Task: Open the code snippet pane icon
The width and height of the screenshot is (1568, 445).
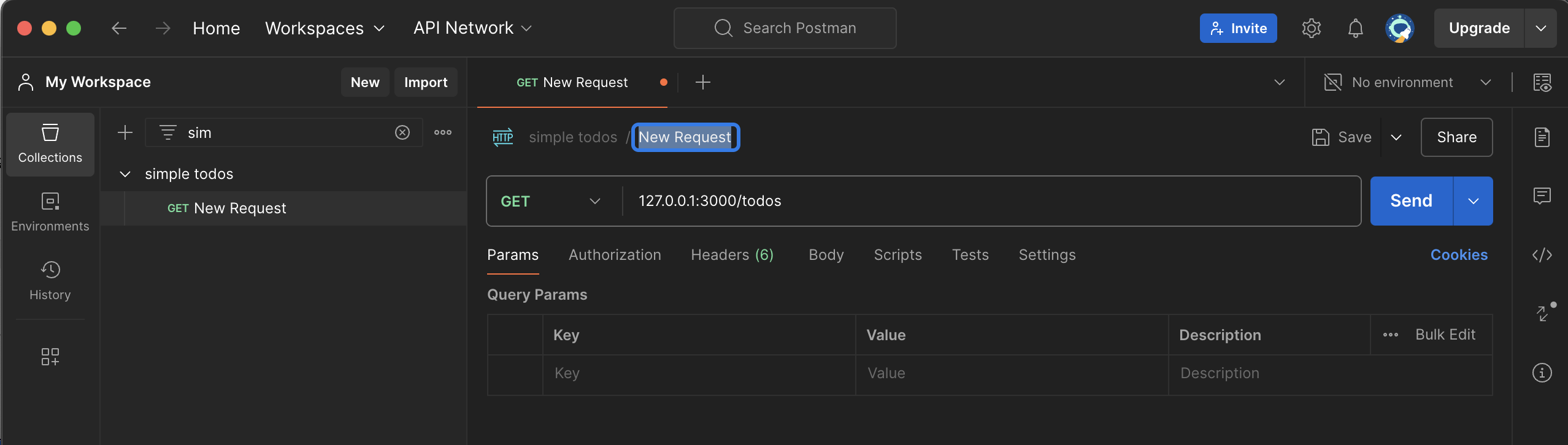Action: coord(1542,255)
